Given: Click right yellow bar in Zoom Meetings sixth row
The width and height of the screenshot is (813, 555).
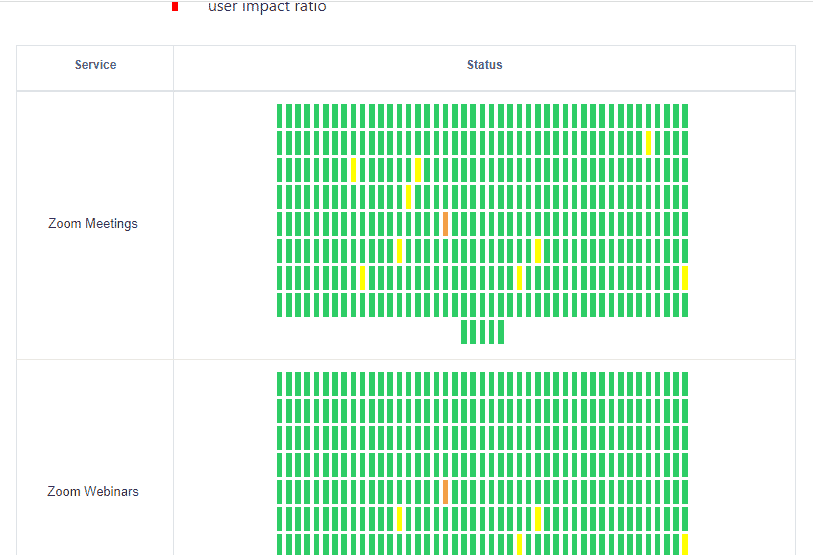Looking at the screenshot, I should [x=538, y=251].
